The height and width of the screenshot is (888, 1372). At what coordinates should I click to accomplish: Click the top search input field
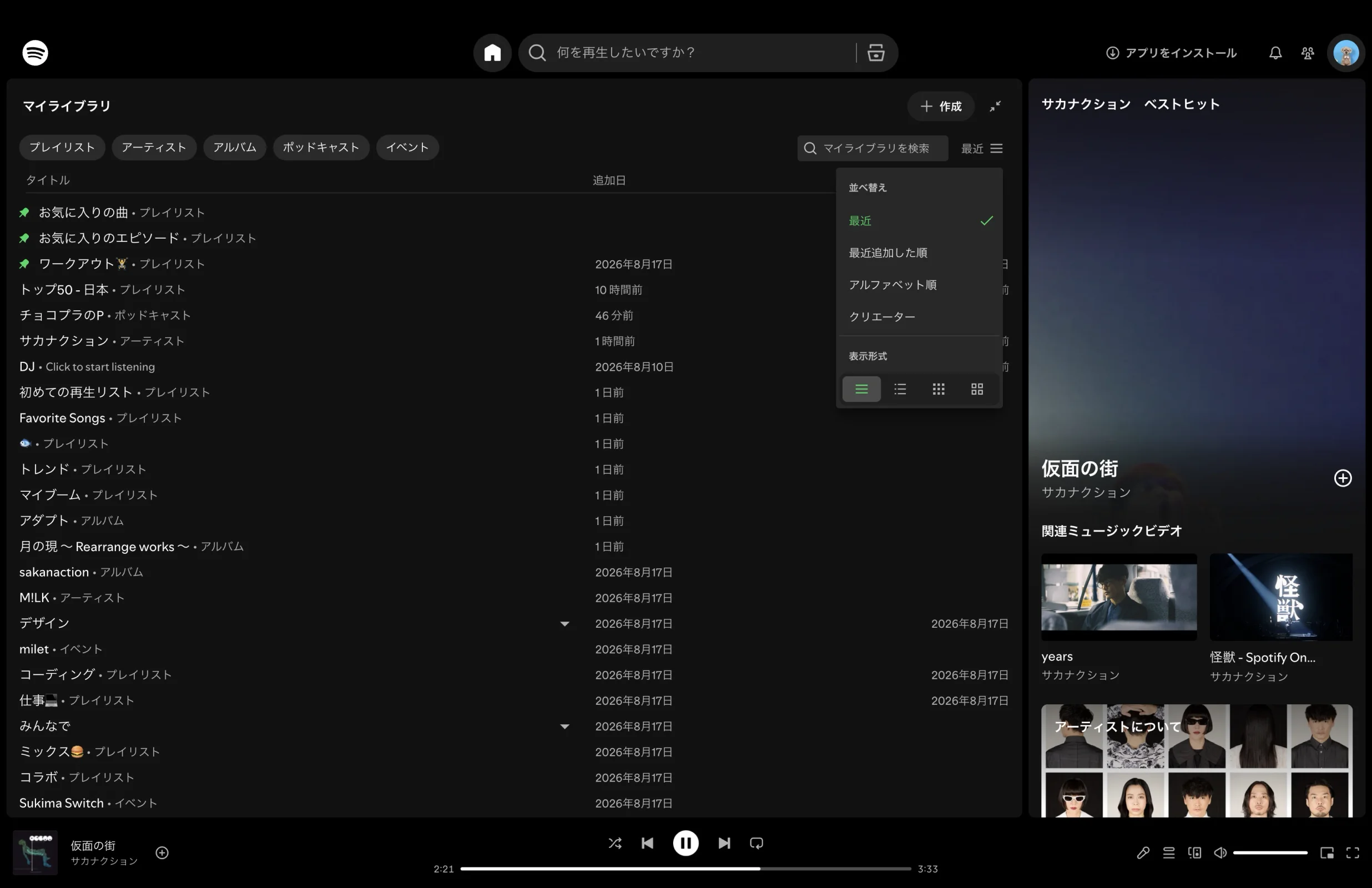[700, 53]
